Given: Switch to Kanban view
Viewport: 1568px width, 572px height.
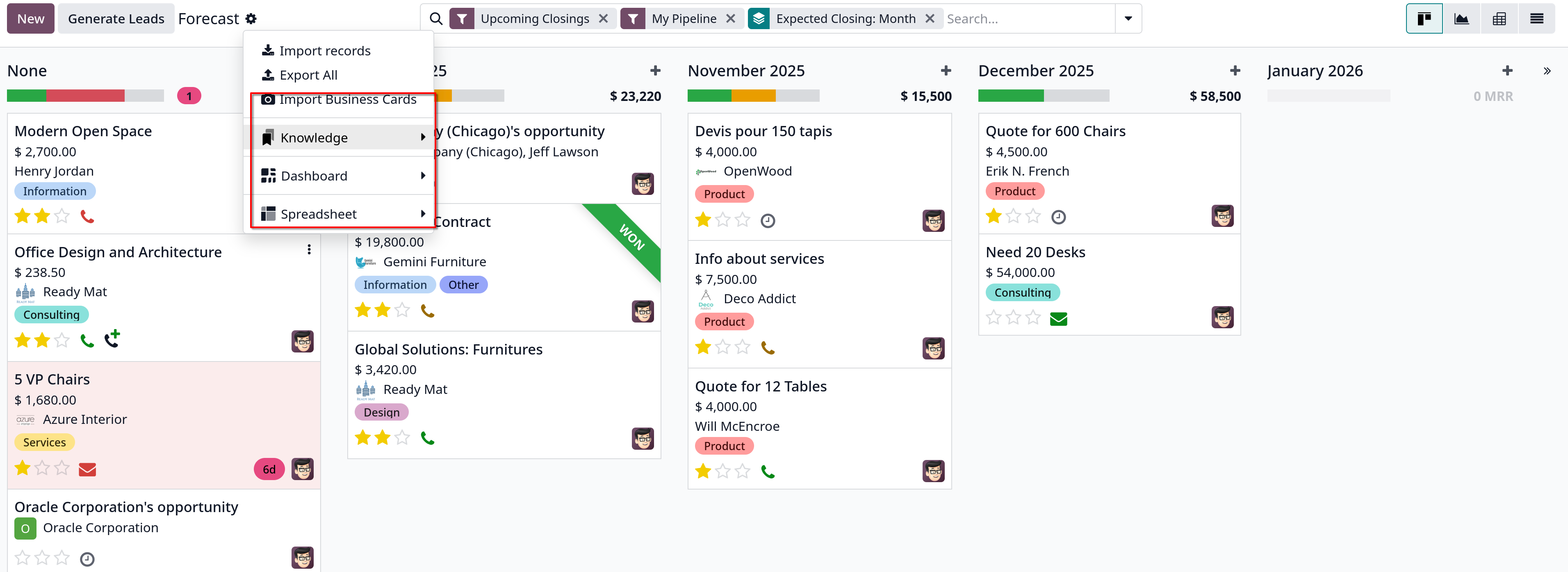Looking at the screenshot, I should (x=1424, y=19).
